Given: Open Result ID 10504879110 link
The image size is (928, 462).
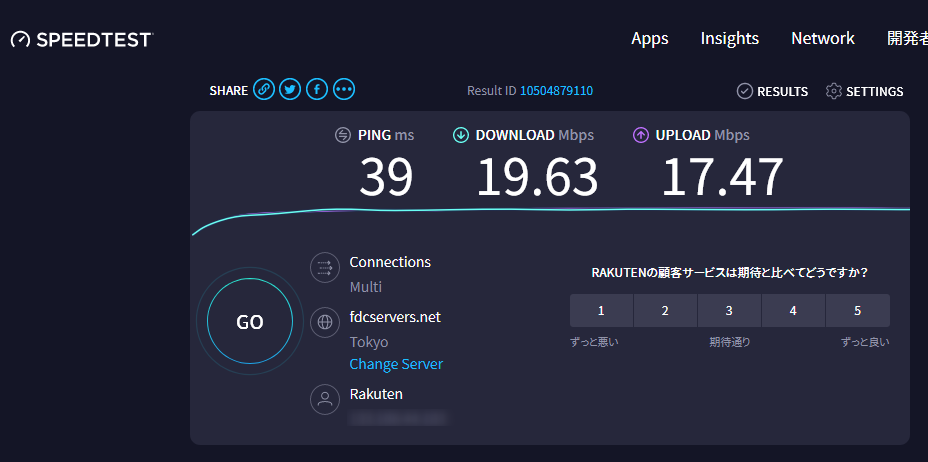Looking at the screenshot, I should (556, 91).
